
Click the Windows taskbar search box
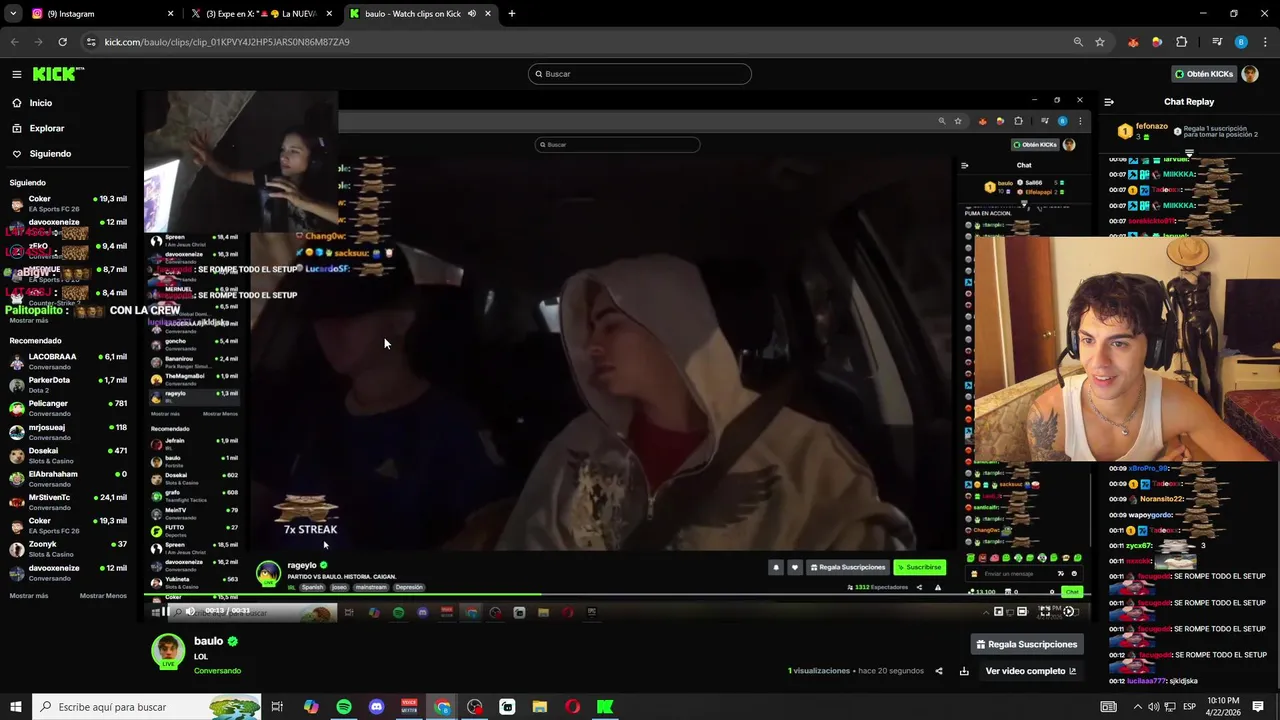tap(146, 707)
